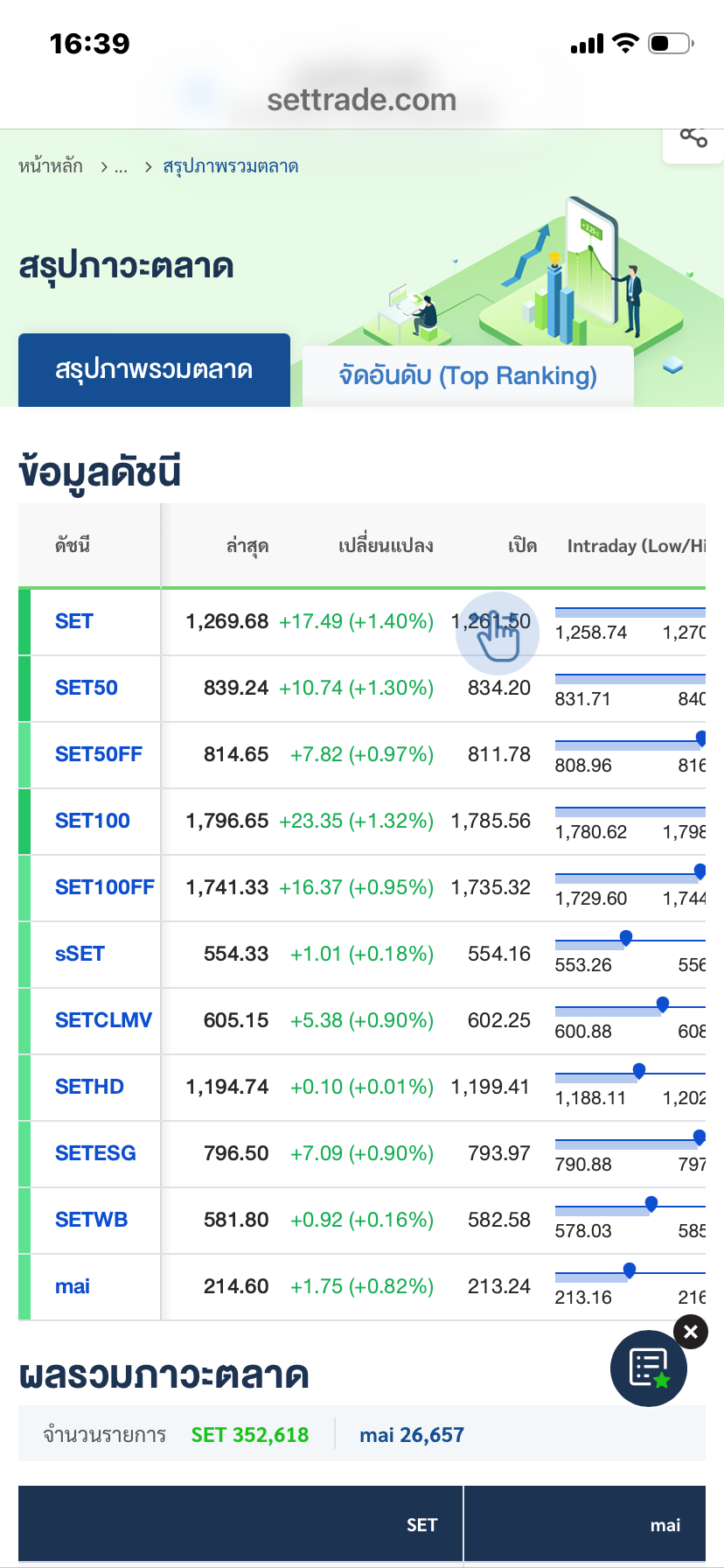Viewport: 724px width, 1568px height.
Task: Open the SET100FF index details
Action: coord(104,887)
